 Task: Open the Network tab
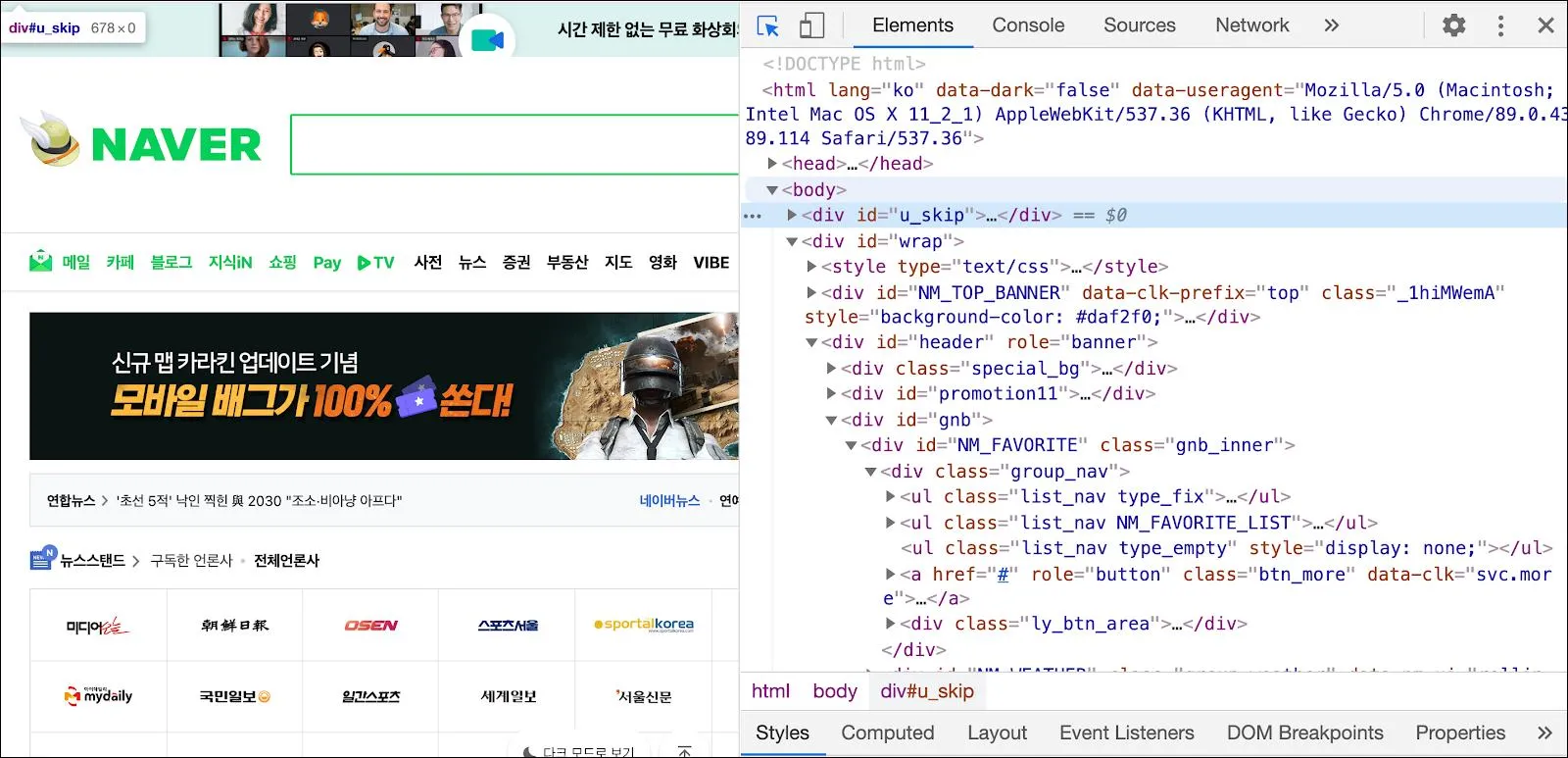(x=1252, y=25)
